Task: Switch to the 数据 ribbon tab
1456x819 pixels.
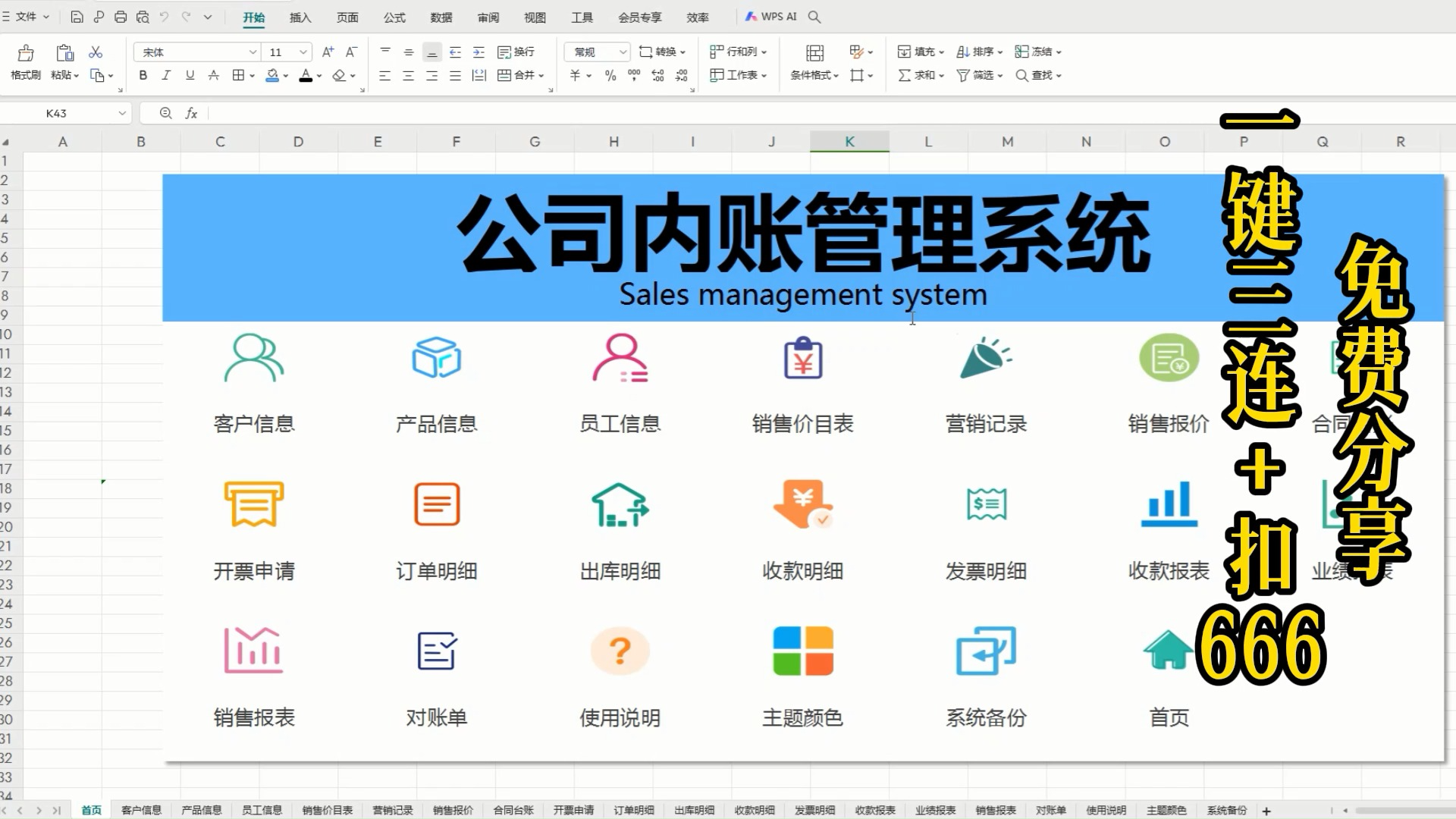Action: click(441, 17)
